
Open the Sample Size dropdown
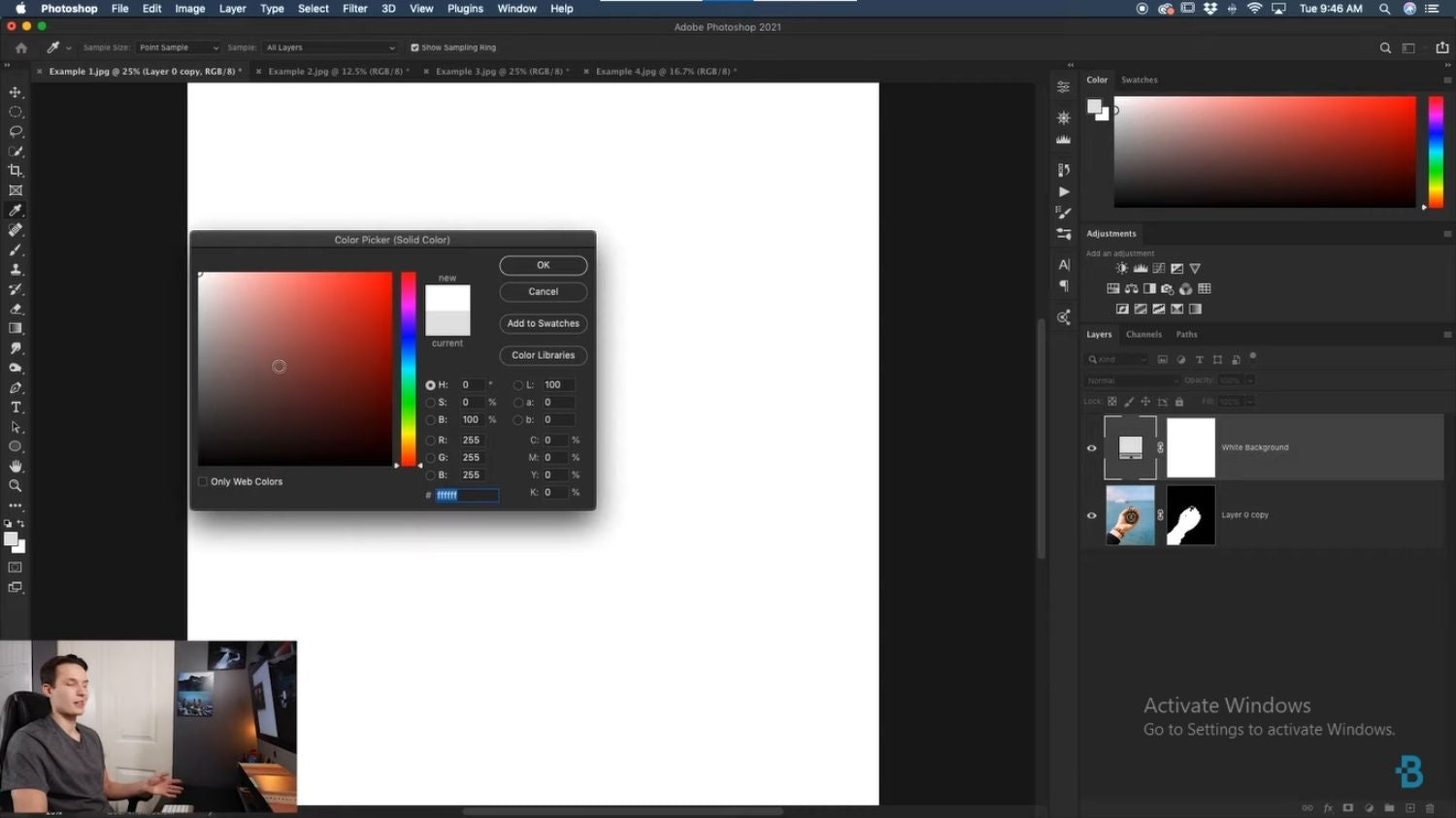pos(178,47)
